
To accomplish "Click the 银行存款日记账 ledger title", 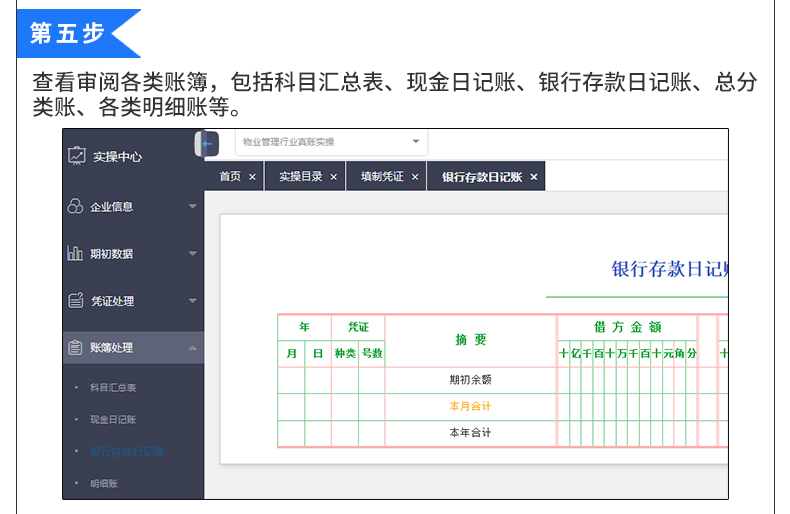I will tap(670, 269).
